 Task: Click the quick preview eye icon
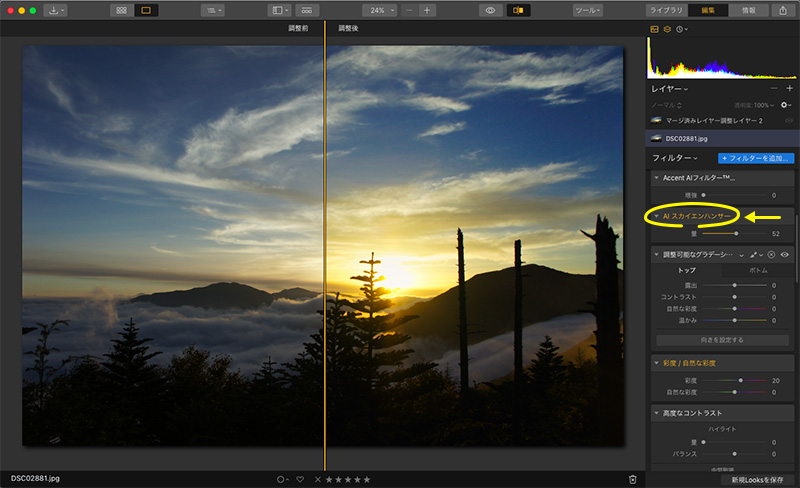point(490,10)
